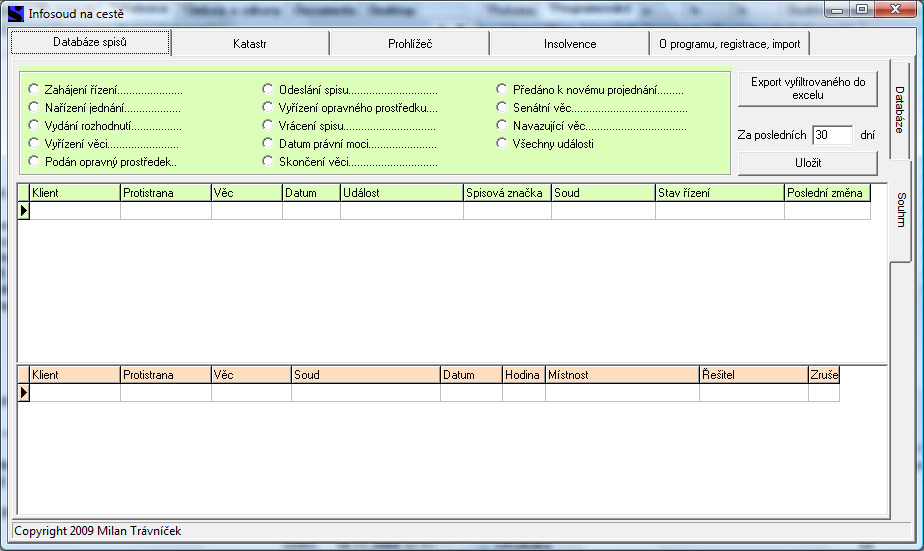Select the 'Nařízení jednání' radio option

tap(35, 107)
